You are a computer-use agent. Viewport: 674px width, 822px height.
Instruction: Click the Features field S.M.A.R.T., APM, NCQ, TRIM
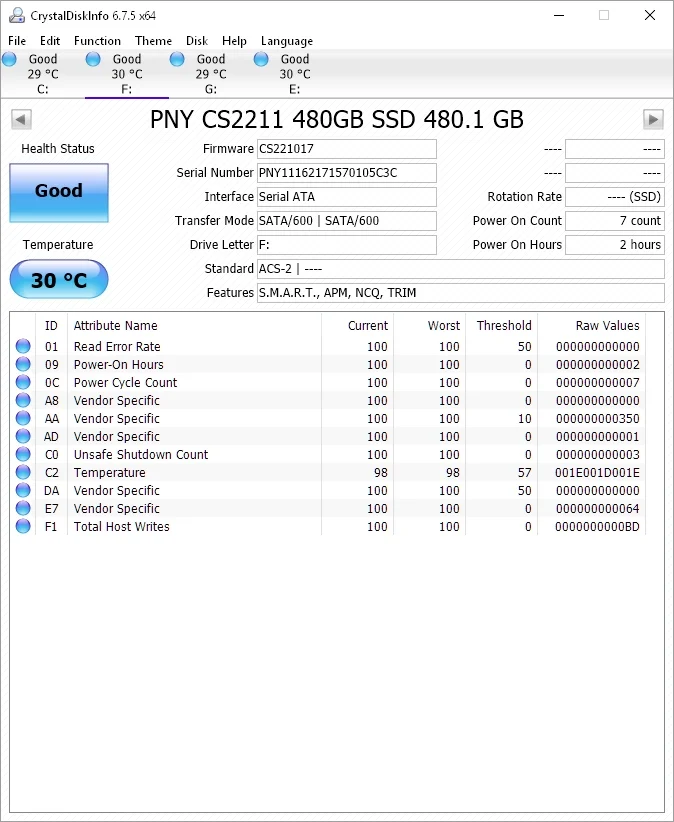461,293
